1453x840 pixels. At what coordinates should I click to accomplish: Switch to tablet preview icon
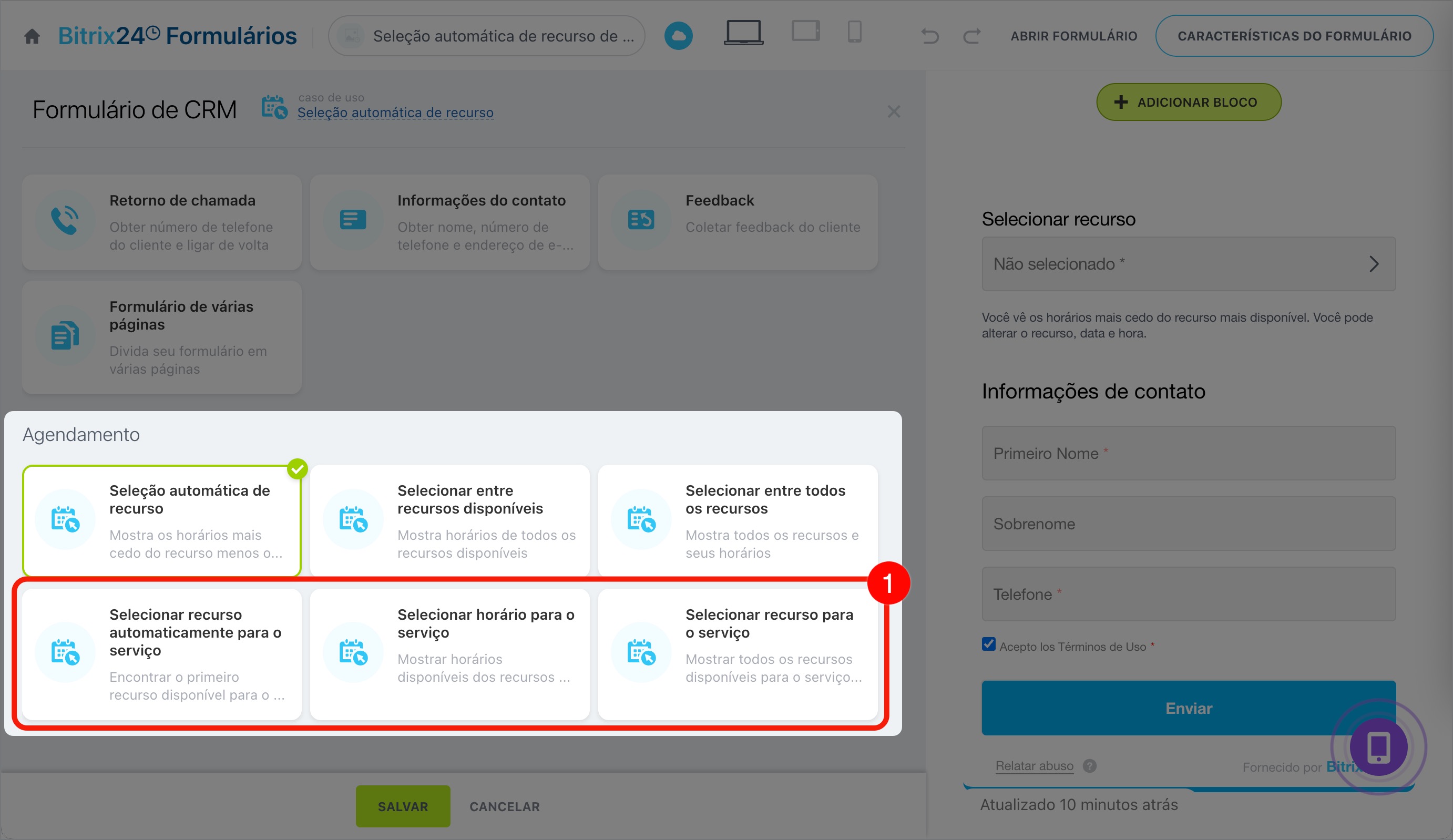805,31
